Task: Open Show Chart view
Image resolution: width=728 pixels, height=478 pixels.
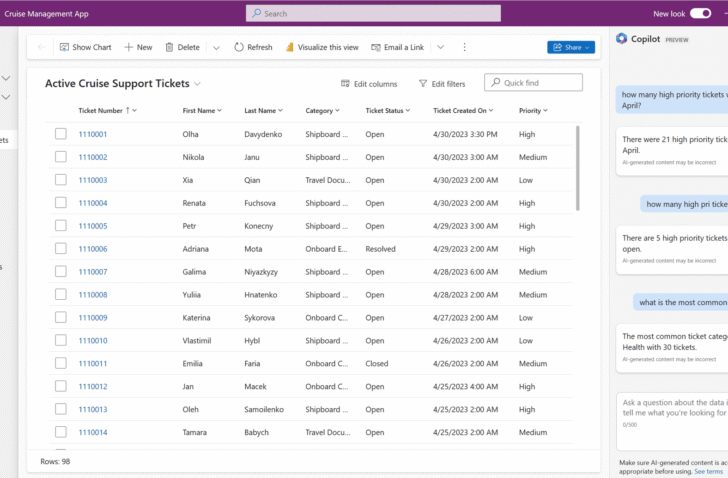Action: pyautogui.click(x=86, y=47)
